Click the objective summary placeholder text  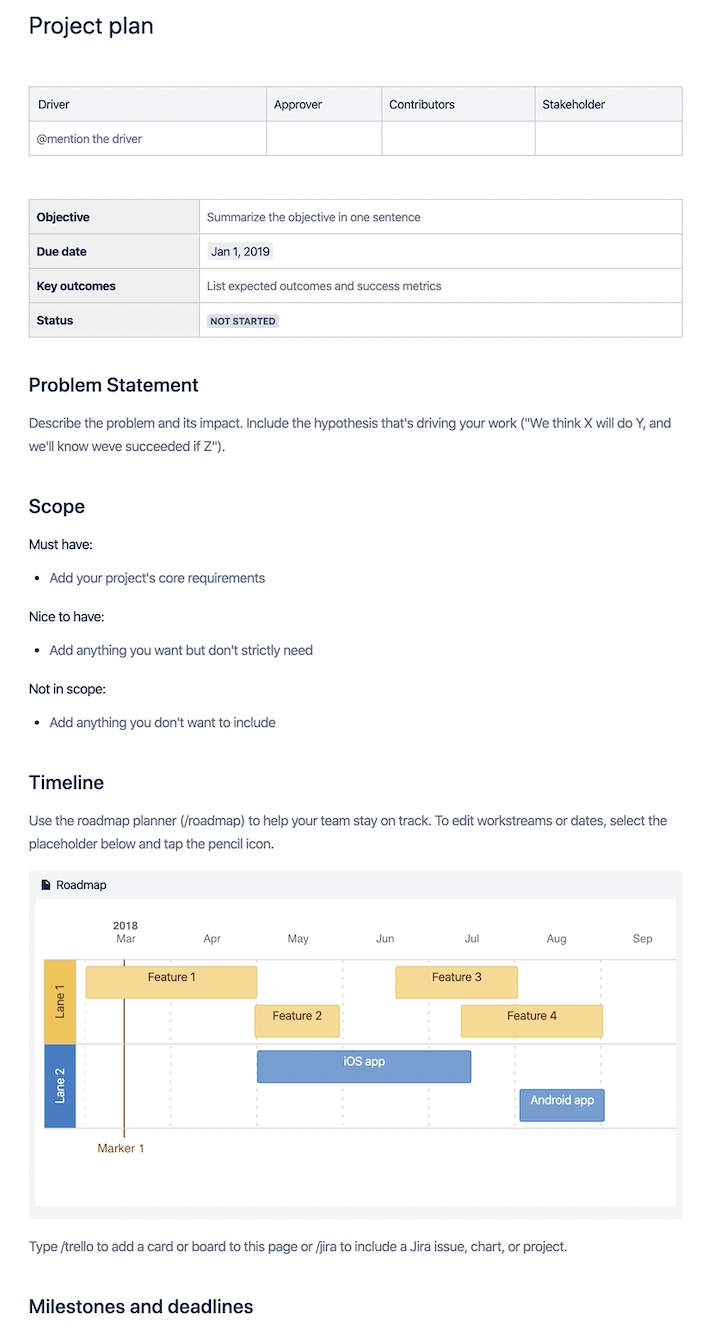pos(314,217)
